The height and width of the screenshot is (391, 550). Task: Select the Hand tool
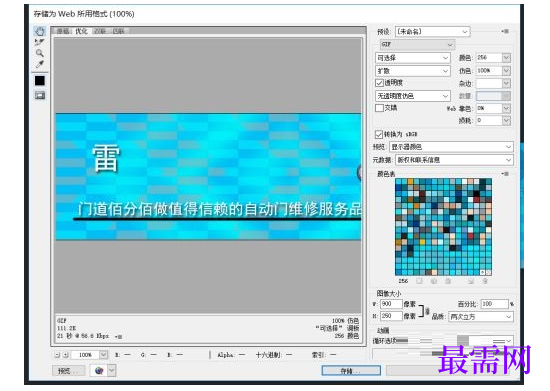(40, 31)
